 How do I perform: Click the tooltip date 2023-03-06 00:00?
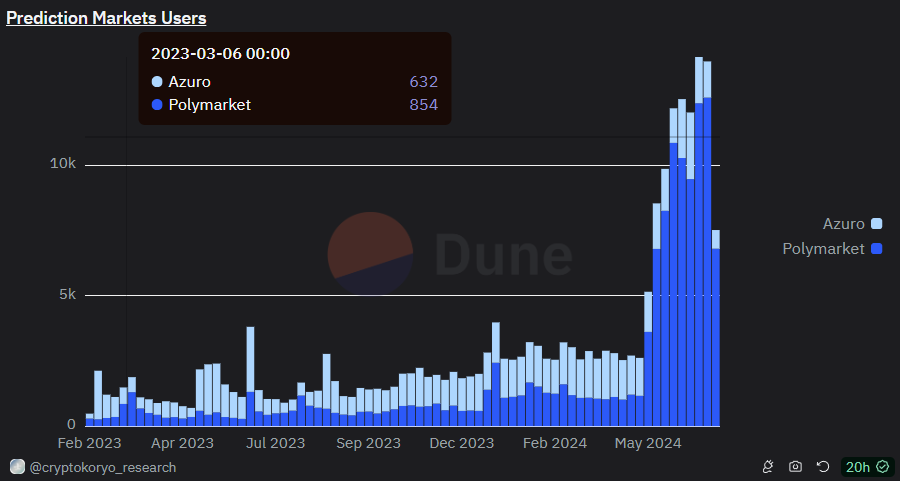click(220, 53)
